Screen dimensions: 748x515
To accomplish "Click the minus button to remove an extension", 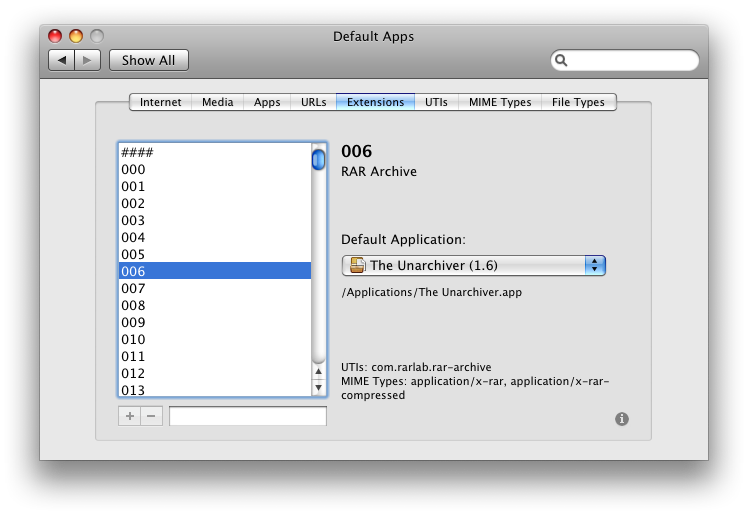I will pos(152,416).
